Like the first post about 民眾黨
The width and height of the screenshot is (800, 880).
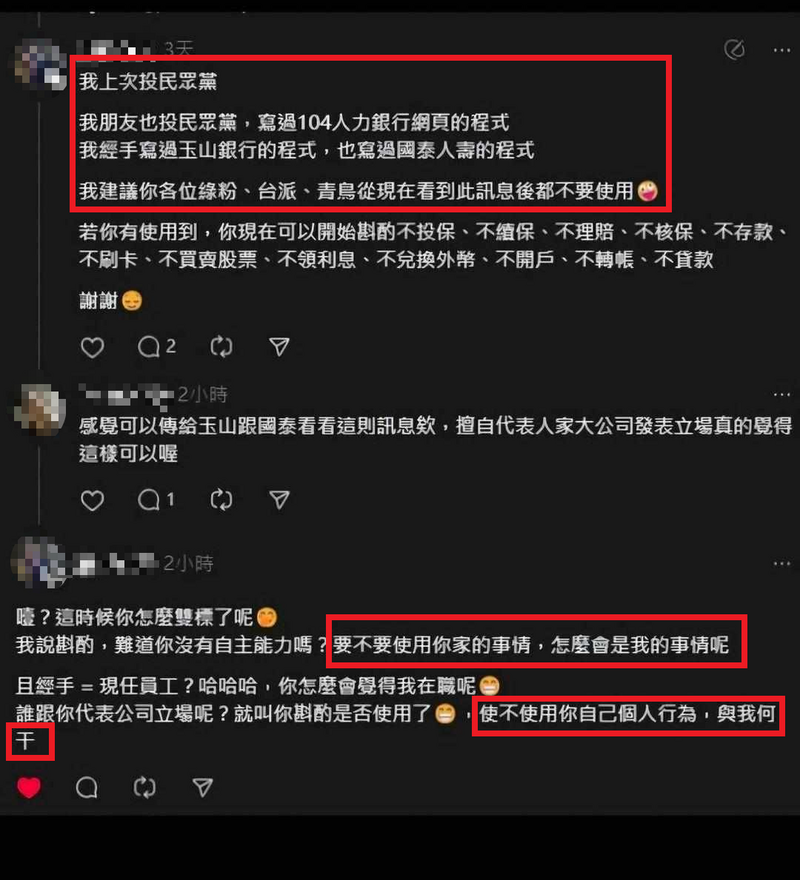click(x=92, y=347)
